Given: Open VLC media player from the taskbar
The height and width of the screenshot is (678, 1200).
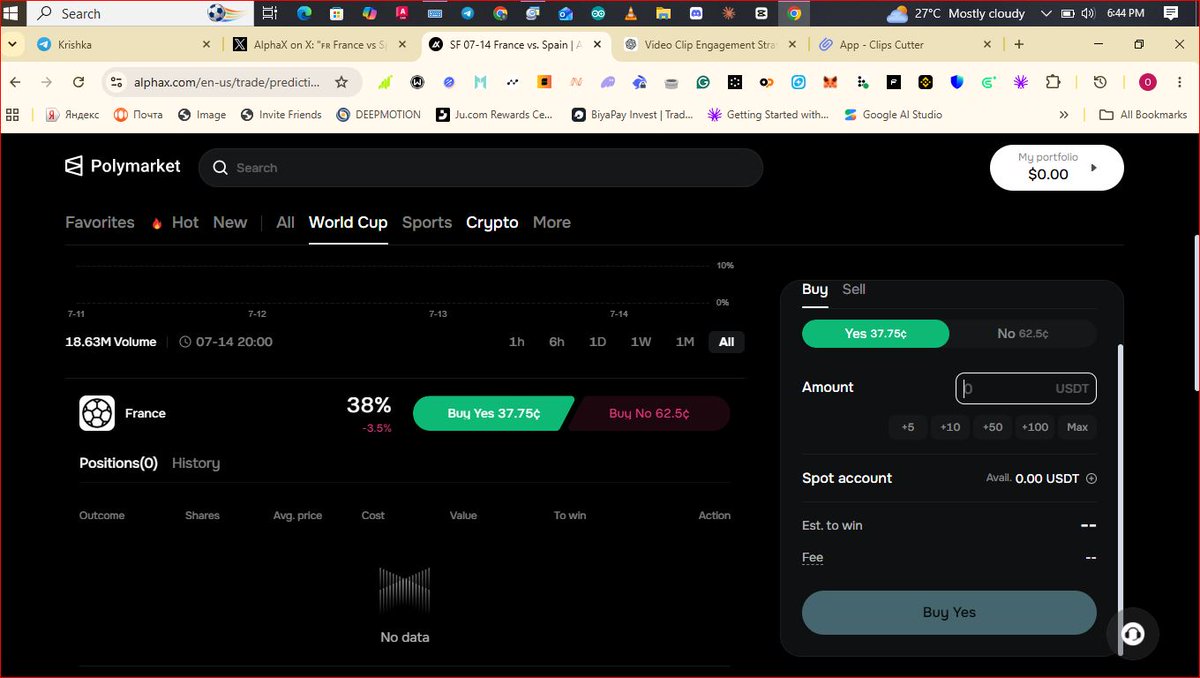Looking at the screenshot, I should tap(629, 14).
